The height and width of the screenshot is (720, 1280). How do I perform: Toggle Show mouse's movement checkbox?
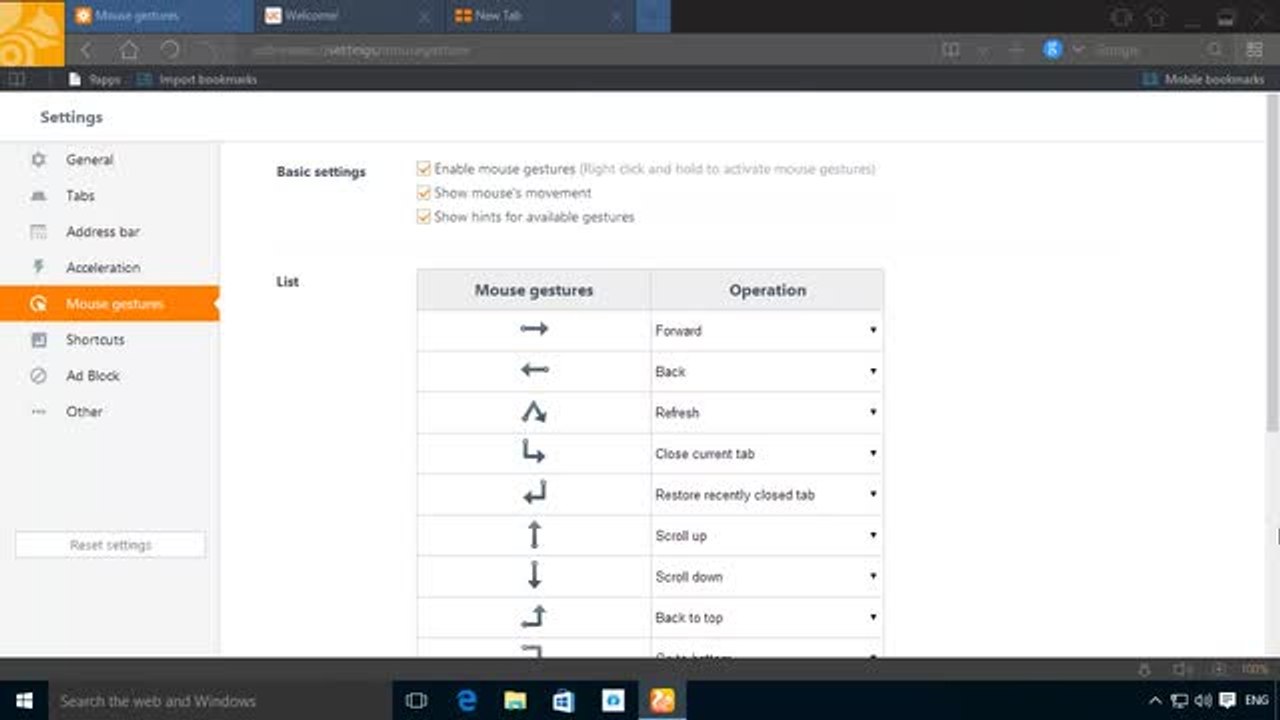point(424,193)
